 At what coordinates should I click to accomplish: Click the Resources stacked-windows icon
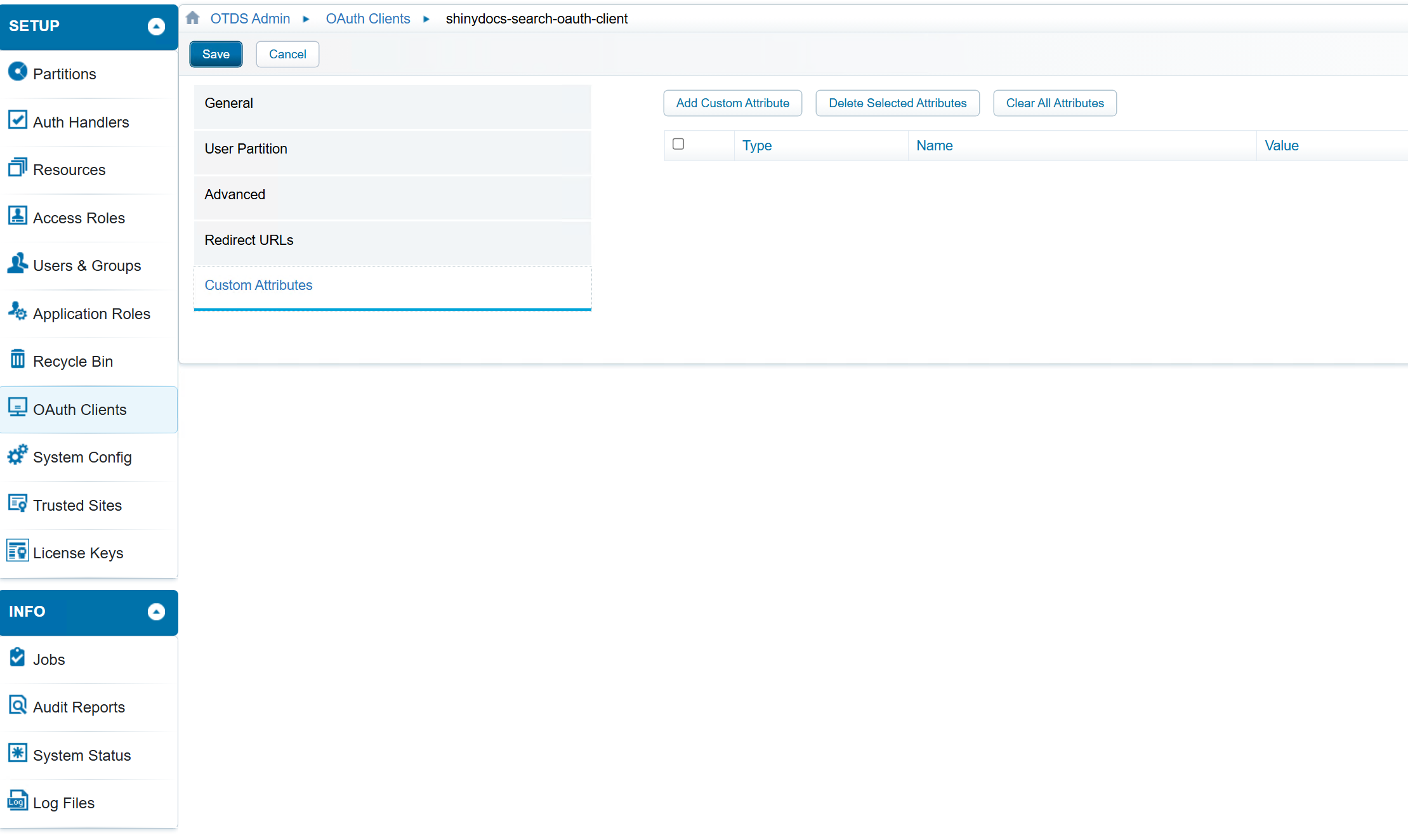pyautogui.click(x=17, y=168)
